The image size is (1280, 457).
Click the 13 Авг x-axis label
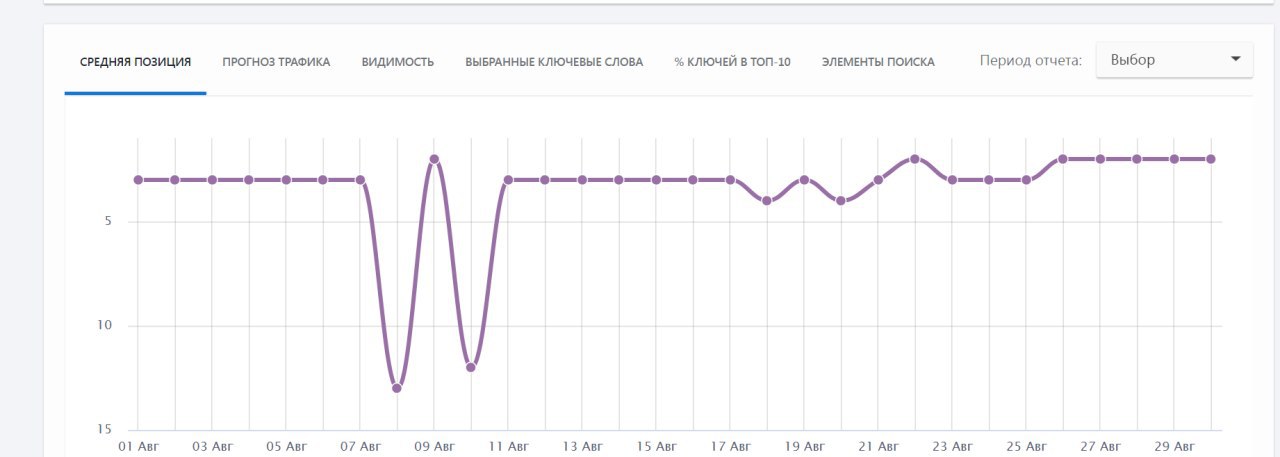(x=582, y=446)
